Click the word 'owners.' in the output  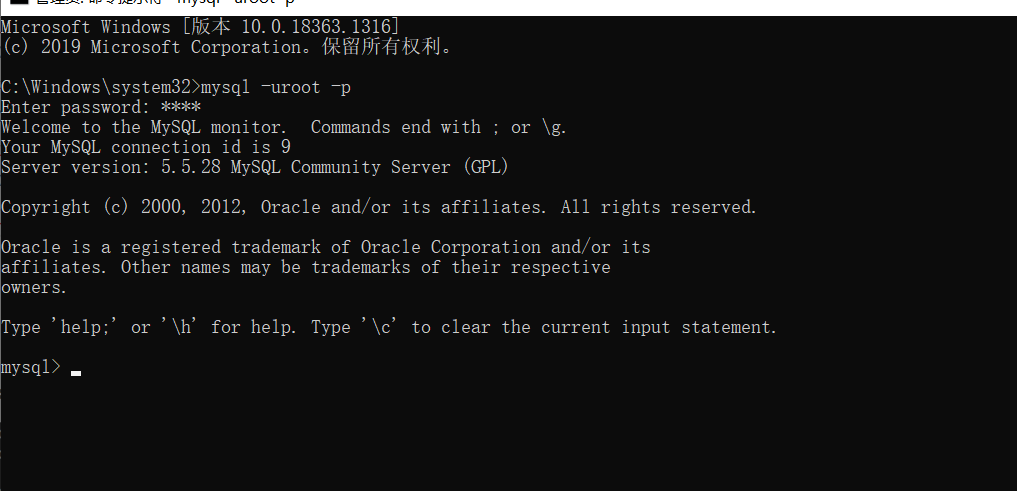(x=34, y=287)
